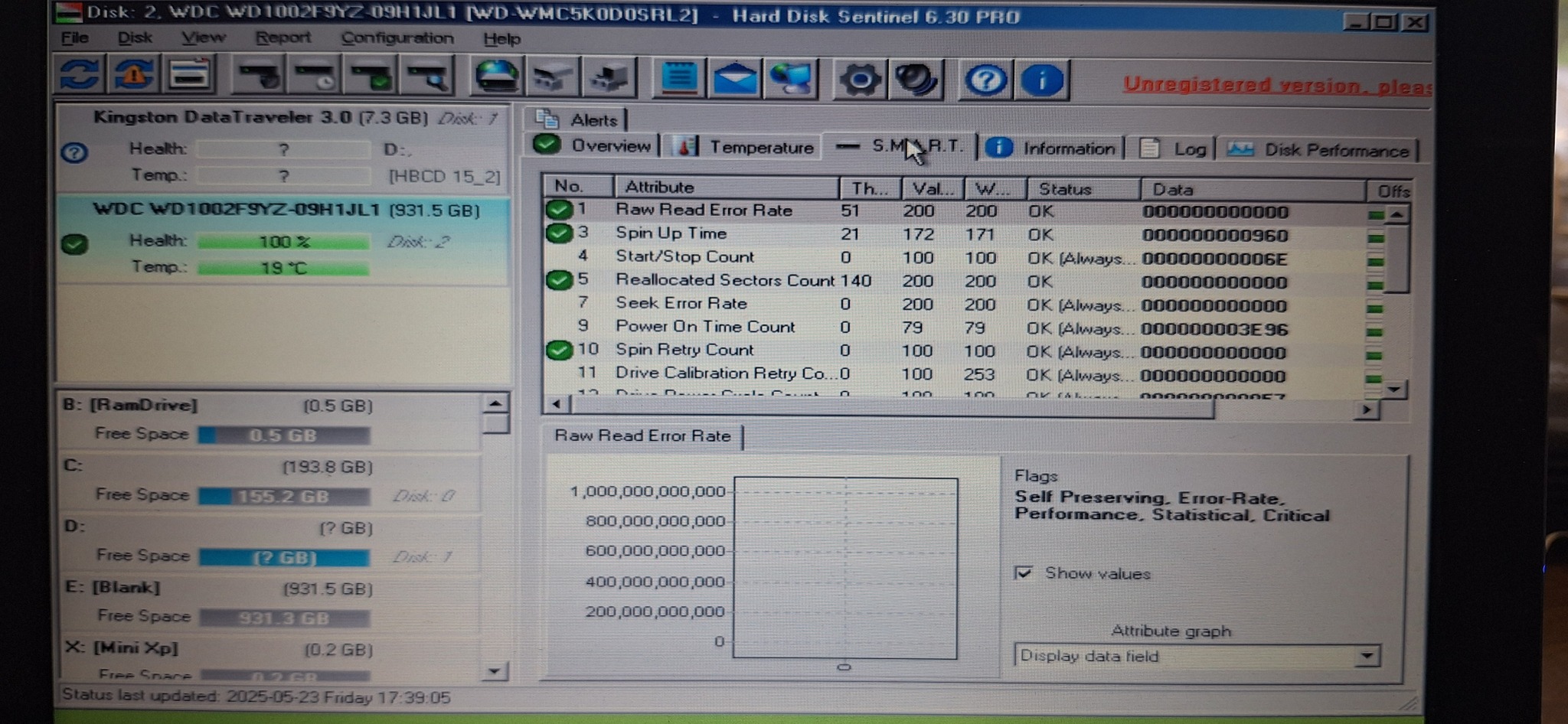The height and width of the screenshot is (724, 1568).
Task: Click the SMART table scroll up arrow
Action: pyautogui.click(x=1397, y=214)
